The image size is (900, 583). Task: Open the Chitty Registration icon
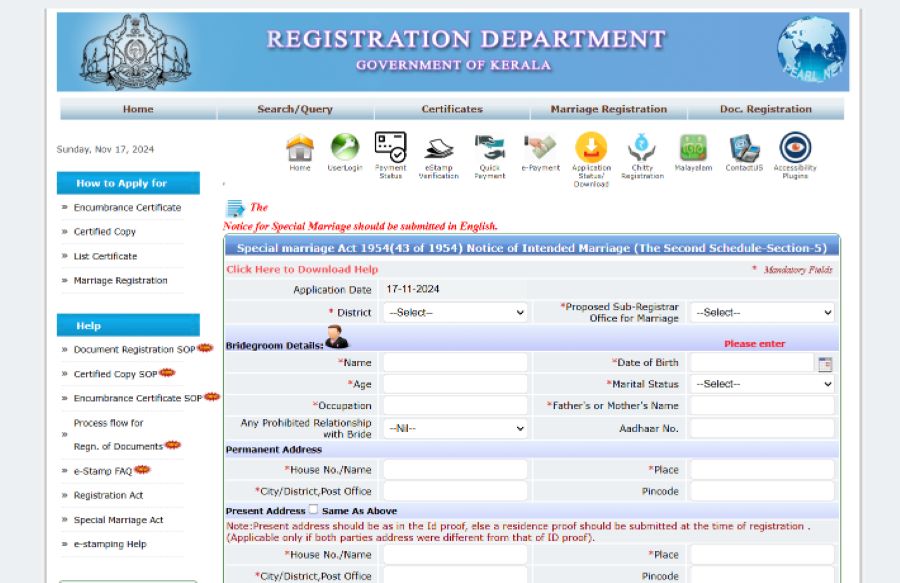pyautogui.click(x=642, y=147)
